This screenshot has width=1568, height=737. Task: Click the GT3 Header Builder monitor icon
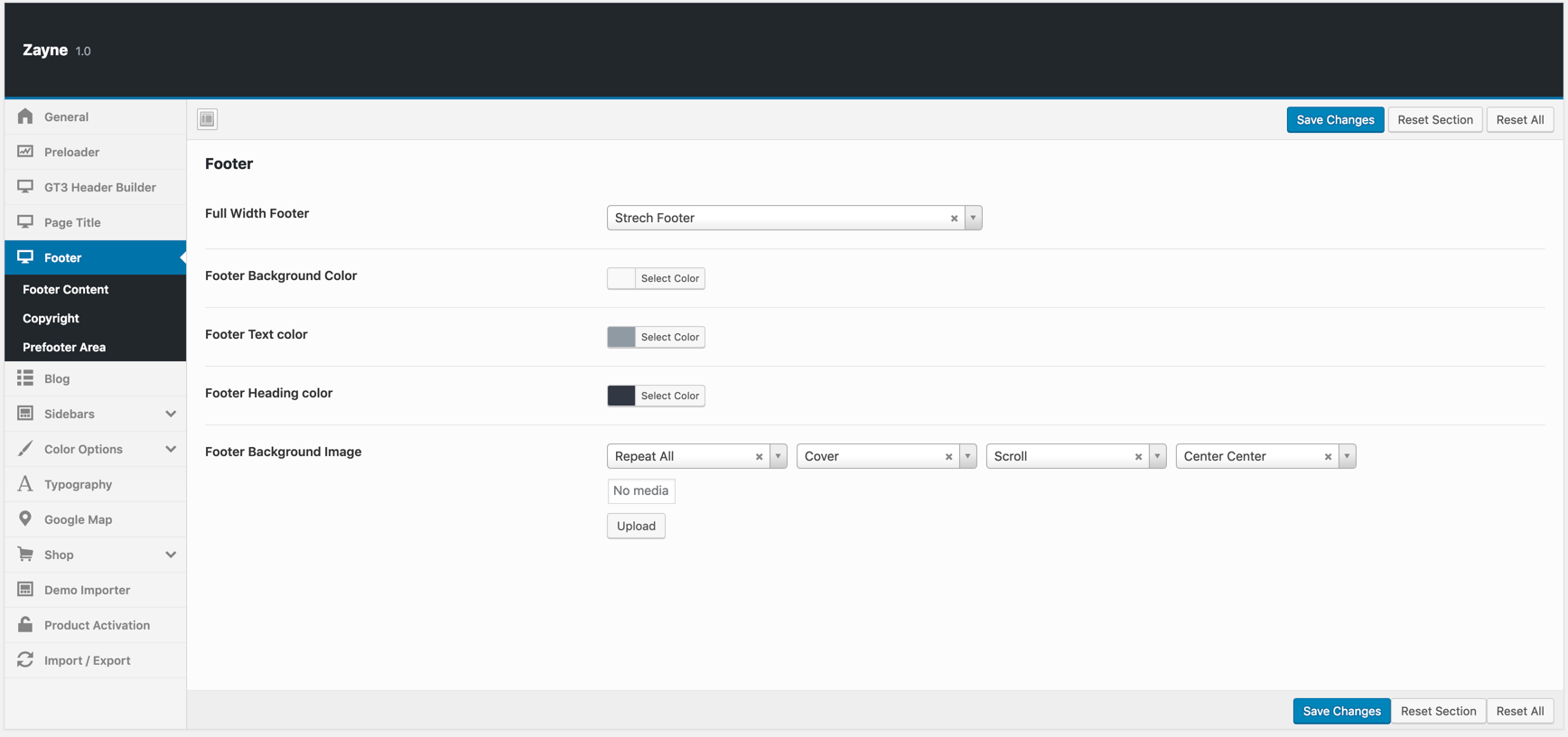25,187
